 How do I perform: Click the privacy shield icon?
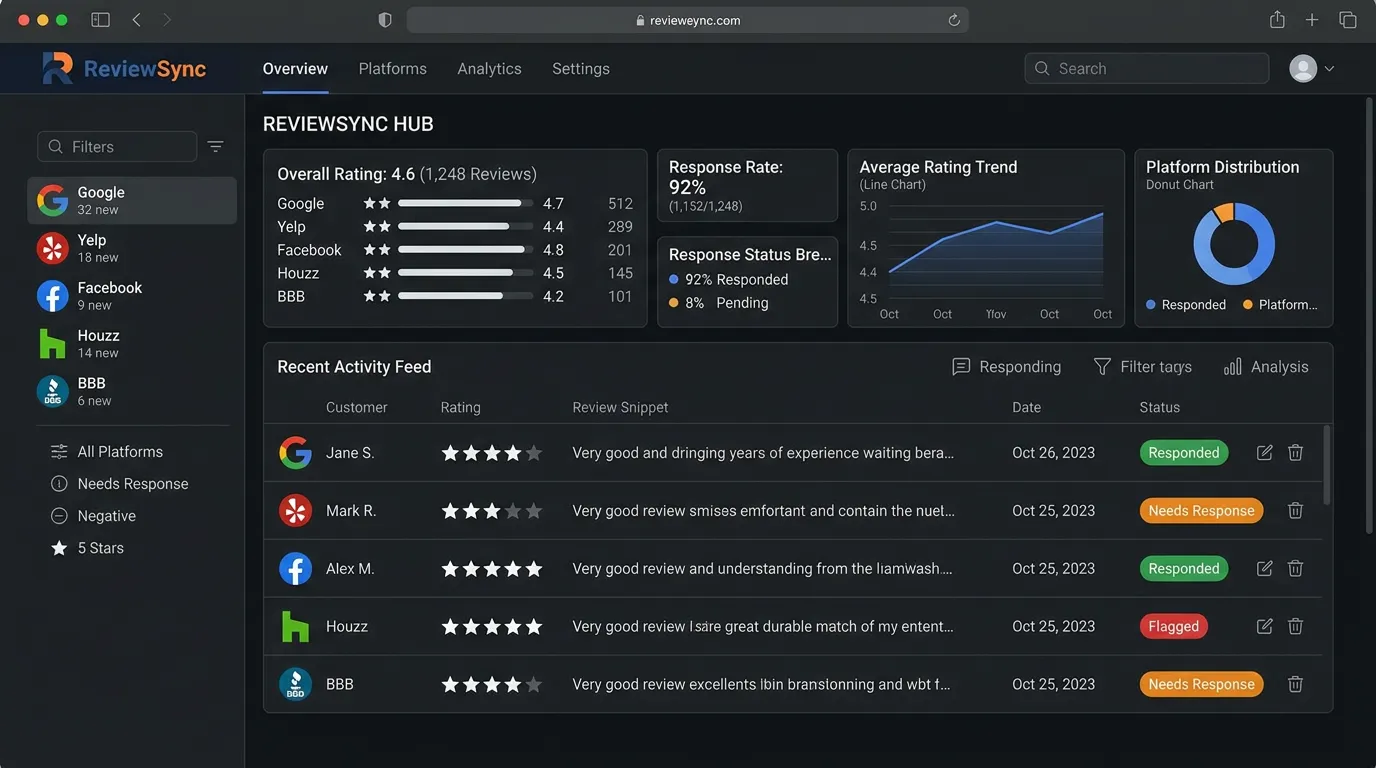tap(385, 20)
